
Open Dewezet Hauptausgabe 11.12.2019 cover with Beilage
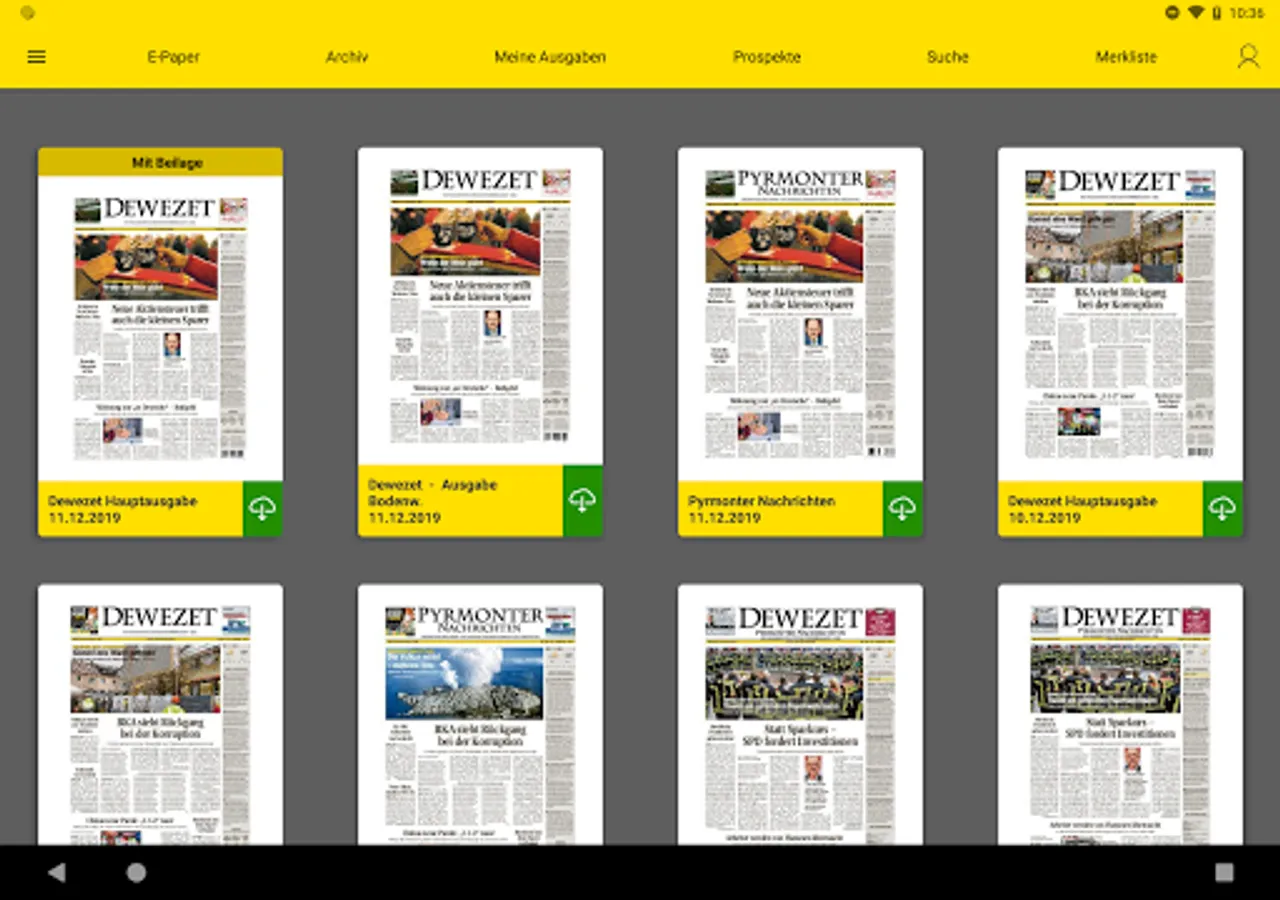pyautogui.click(x=160, y=328)
